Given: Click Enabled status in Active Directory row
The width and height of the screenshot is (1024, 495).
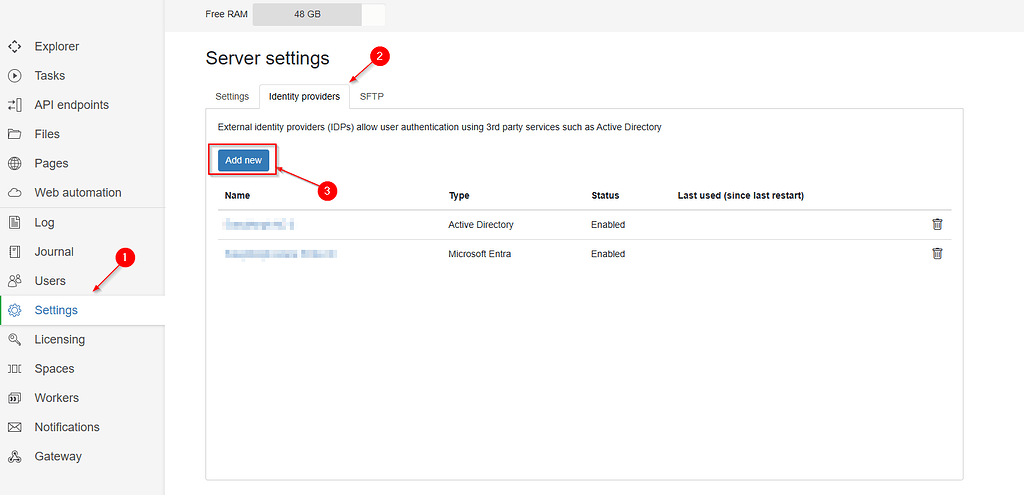Looking at the screenshot, I should click(x=608, y=225).
